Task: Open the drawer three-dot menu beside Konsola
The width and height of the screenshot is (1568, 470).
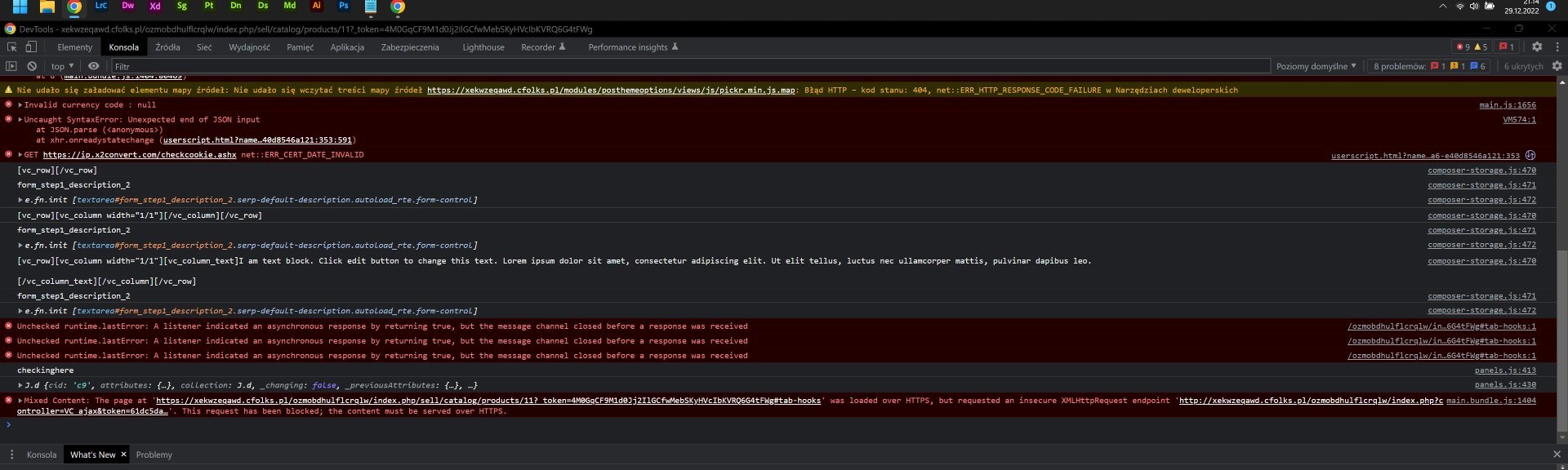Action: coord(11,454)
